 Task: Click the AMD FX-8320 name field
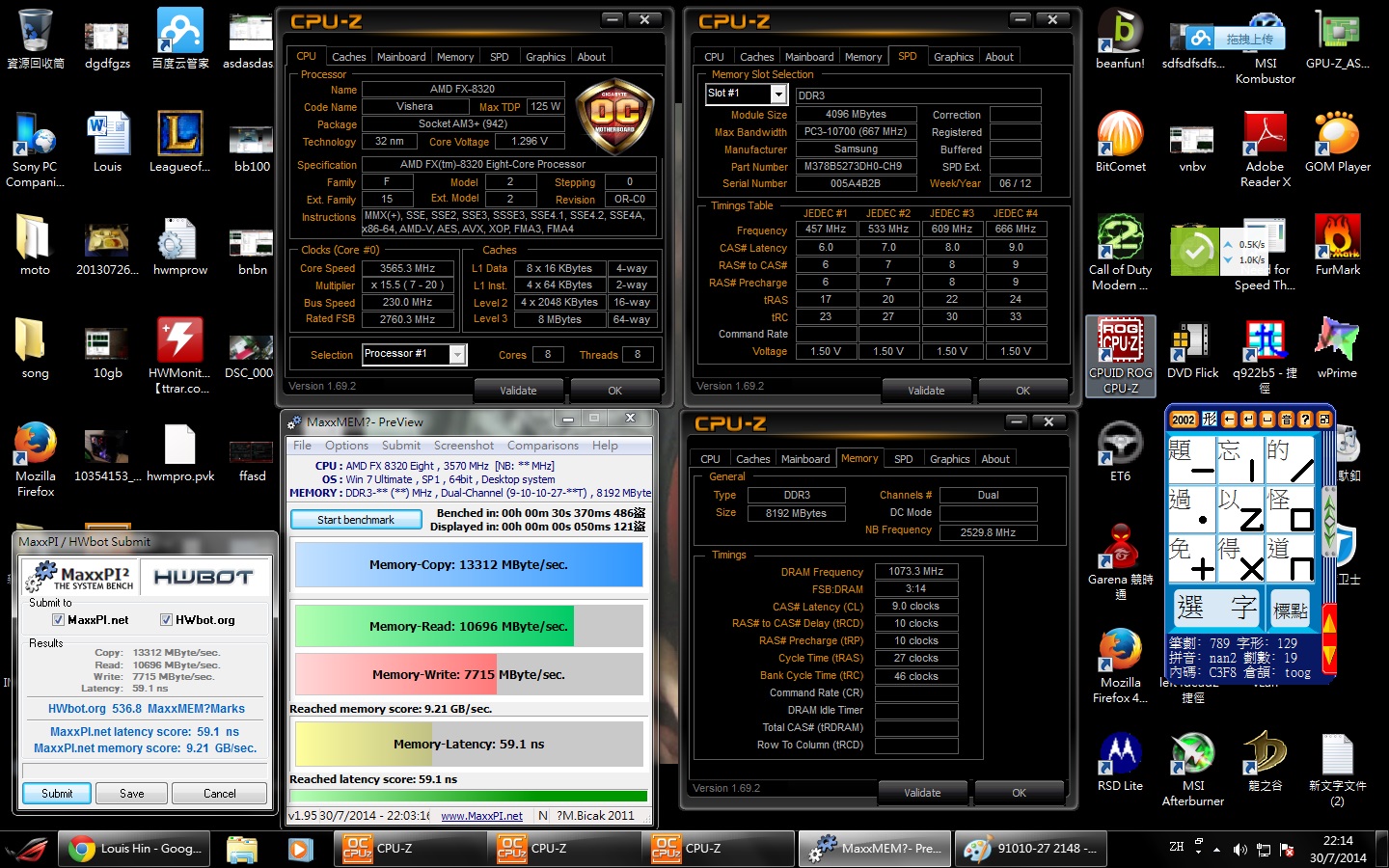click(462, 90)
